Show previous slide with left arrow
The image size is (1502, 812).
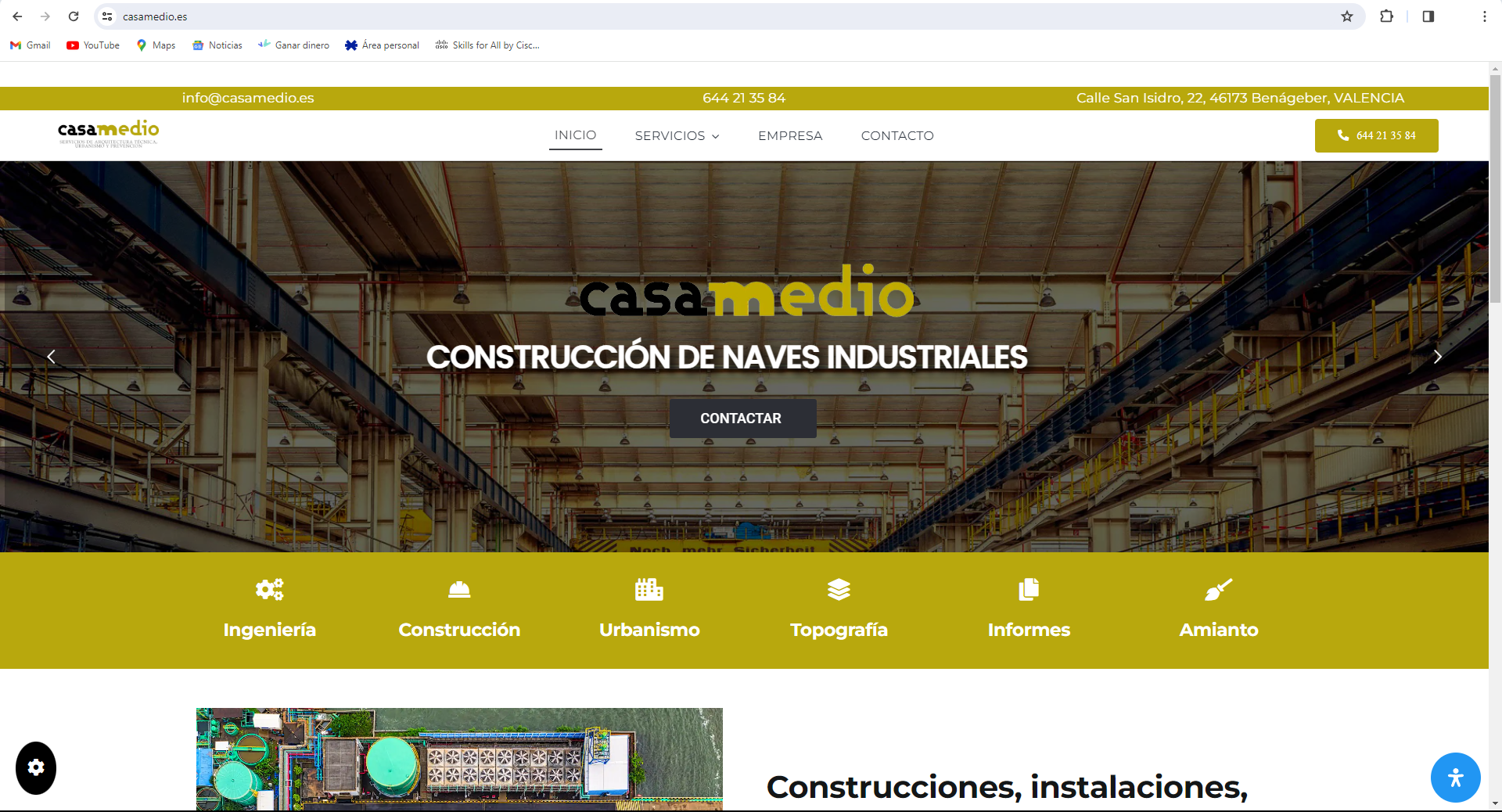[x=51, y=357]
